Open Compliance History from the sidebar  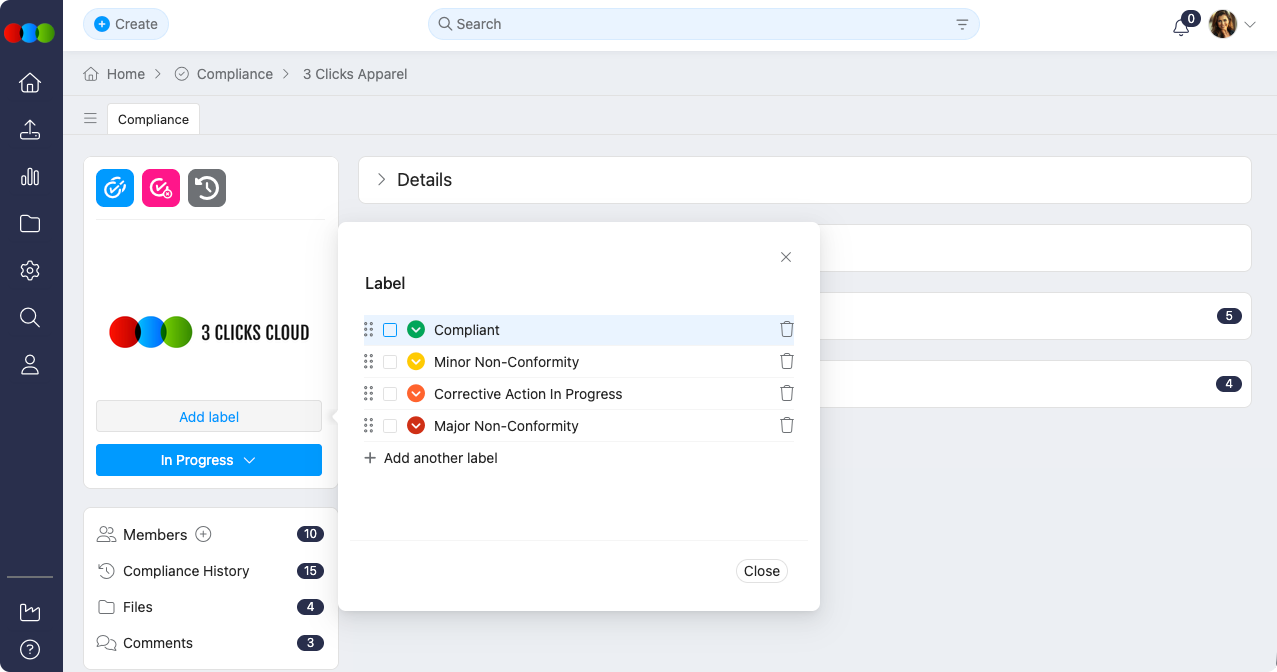pos(185,570)
